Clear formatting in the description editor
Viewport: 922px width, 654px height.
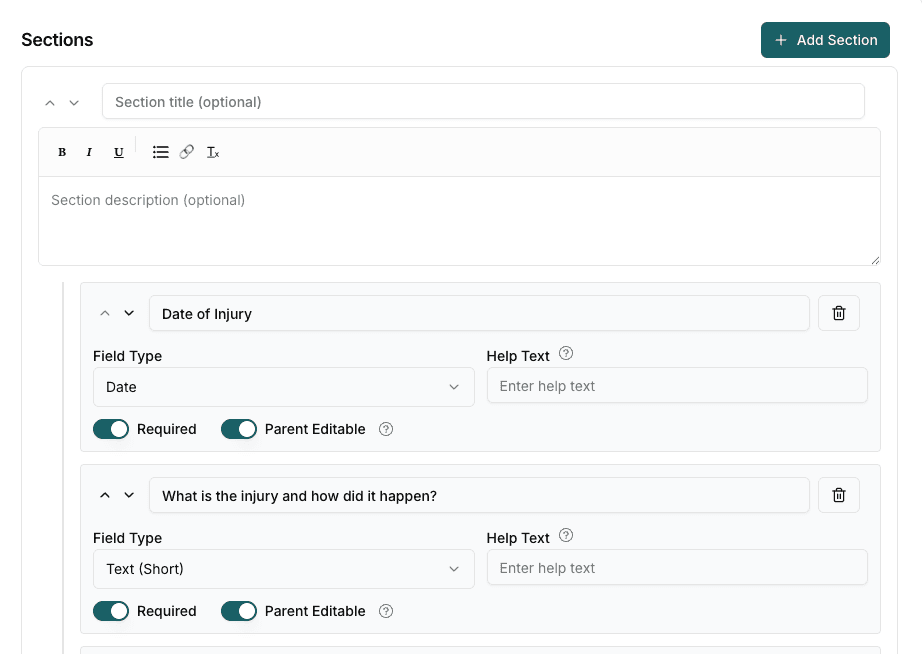[x=212, y=151]
